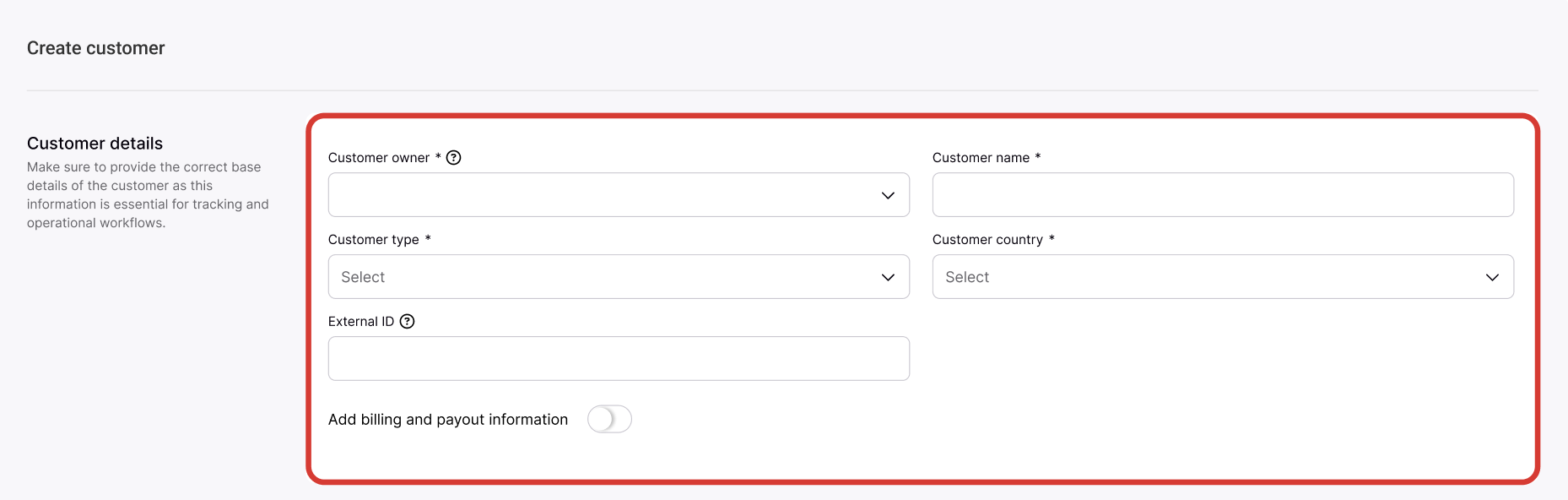1568x500 pixels.
Task: Focus the Customer name text field
Action: 1222,195
